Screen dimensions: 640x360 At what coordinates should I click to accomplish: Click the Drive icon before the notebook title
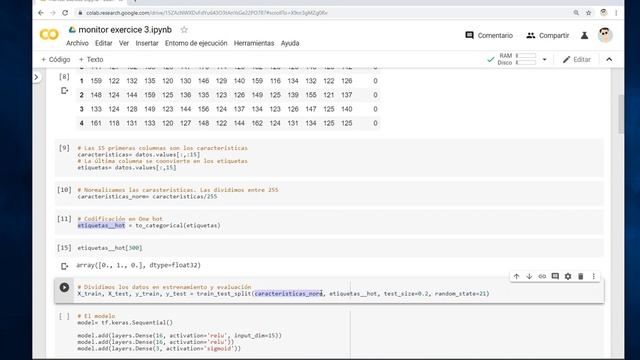click(x=72, y=30)
